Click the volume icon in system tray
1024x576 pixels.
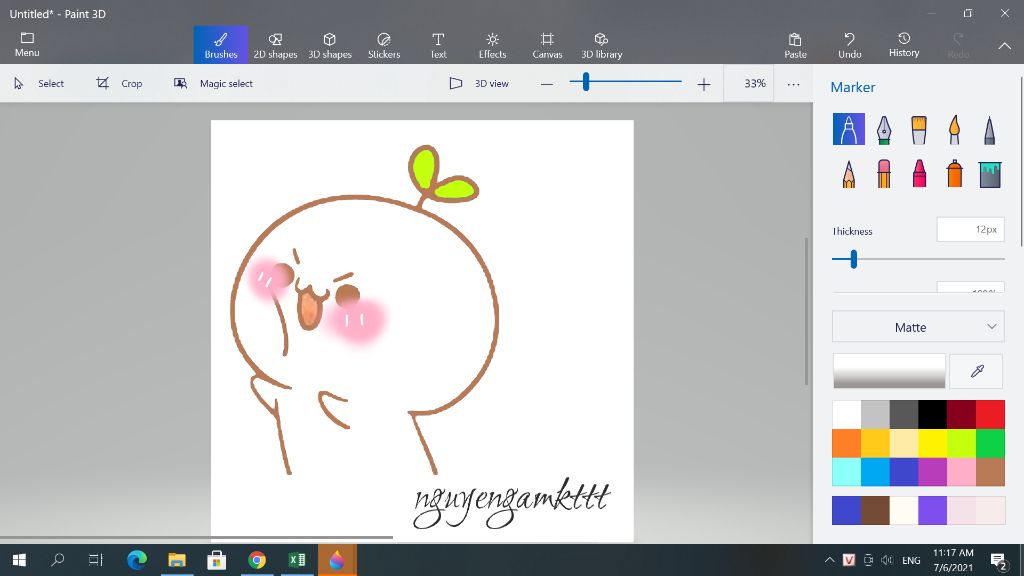click(886, 560)
